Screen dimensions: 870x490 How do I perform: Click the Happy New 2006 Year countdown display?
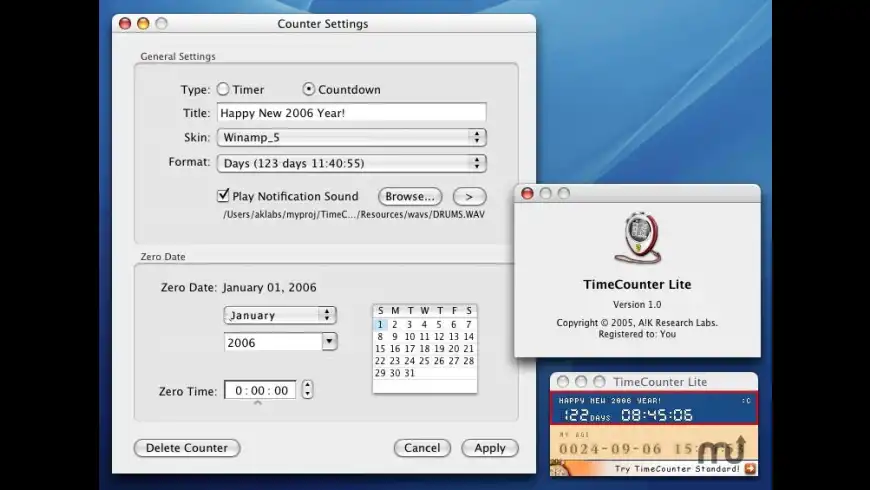click(654, 408)
